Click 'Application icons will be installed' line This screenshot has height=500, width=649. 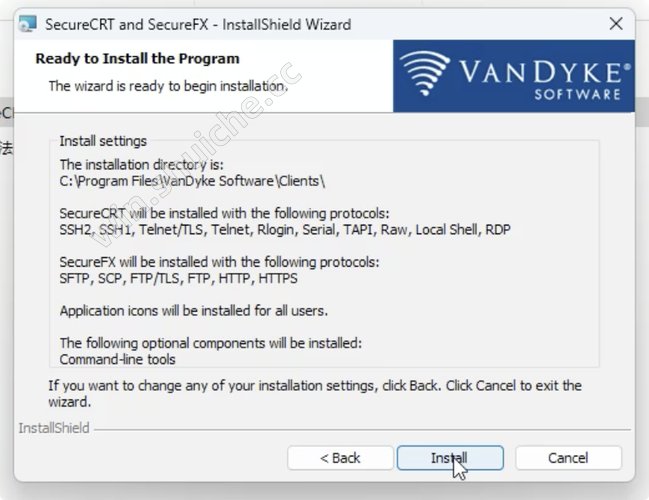pyautogui.click(x=194, y=311)
